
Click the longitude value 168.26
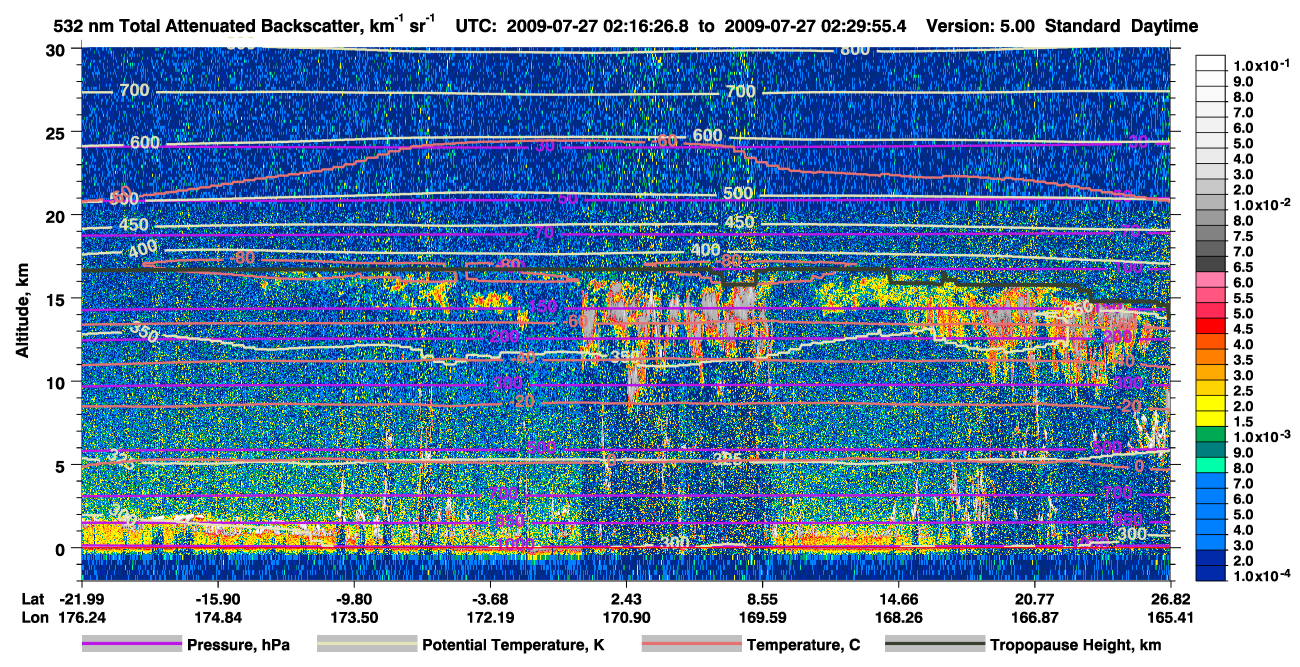tap(899, 617)
